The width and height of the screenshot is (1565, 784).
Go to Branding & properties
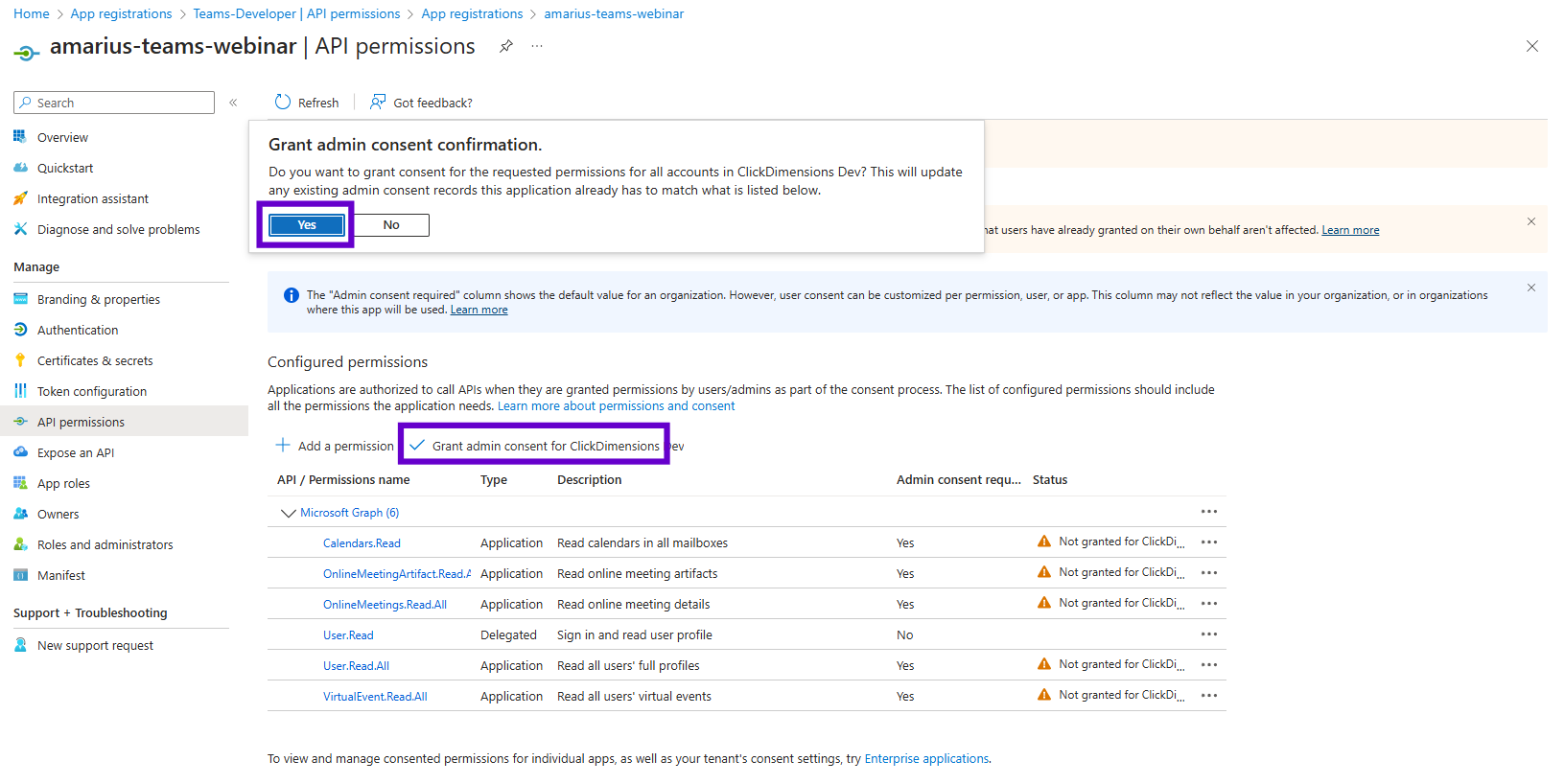pyautogui.click(x=98, y=299)
